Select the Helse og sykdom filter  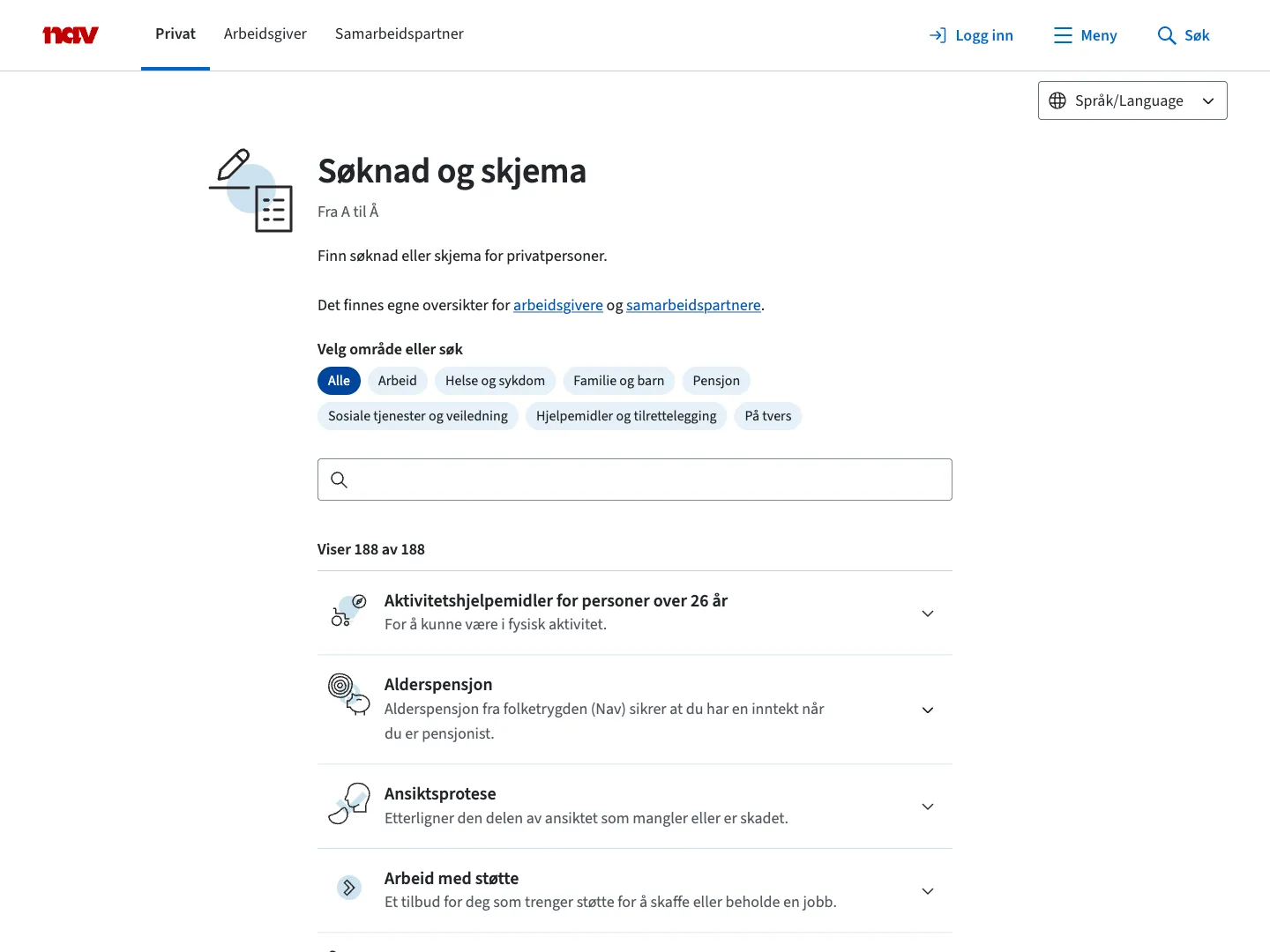click(495, 381)
